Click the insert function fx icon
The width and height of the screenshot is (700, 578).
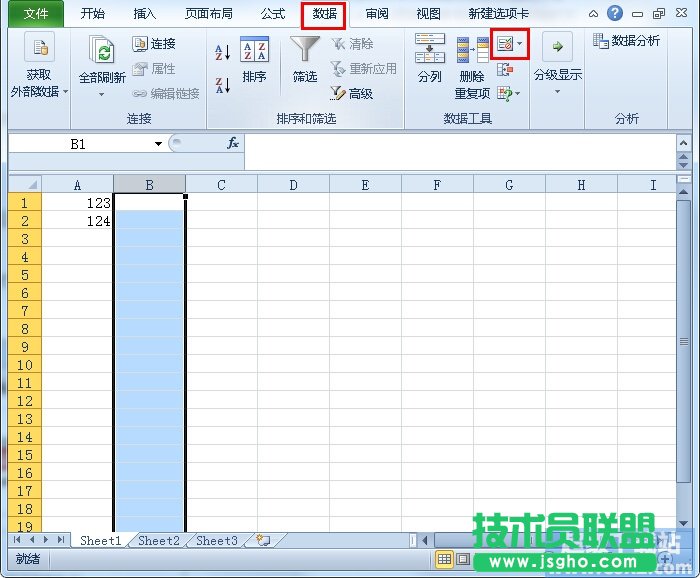pyautogui.click(x=233, y=143)
